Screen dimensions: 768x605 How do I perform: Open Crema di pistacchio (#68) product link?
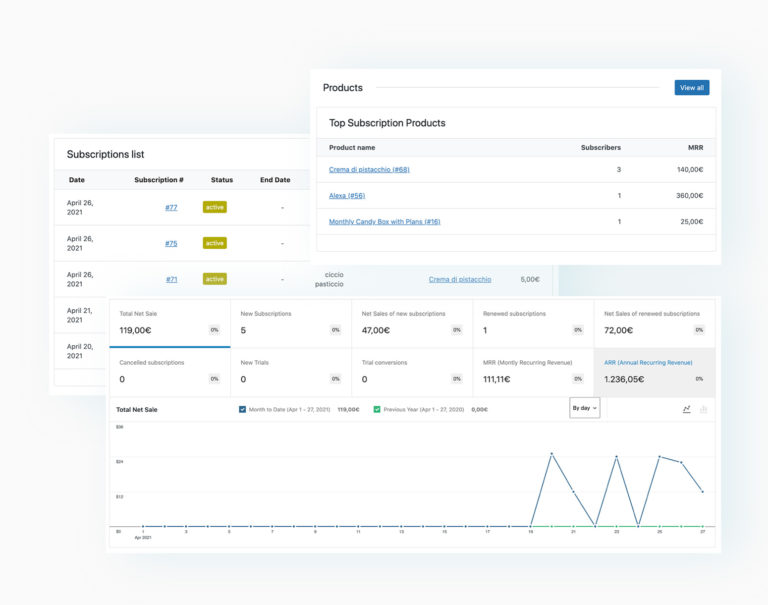click(369, 170)
